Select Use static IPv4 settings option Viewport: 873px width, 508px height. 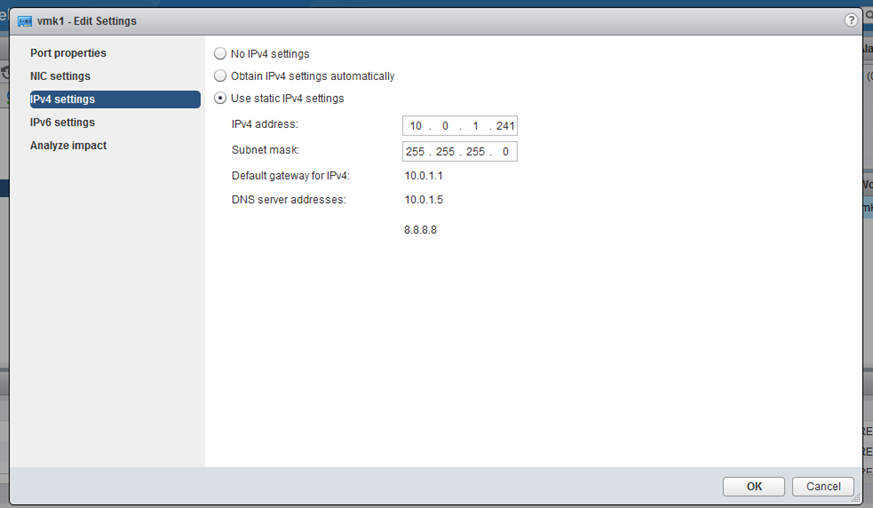click(x=220, y=98)
